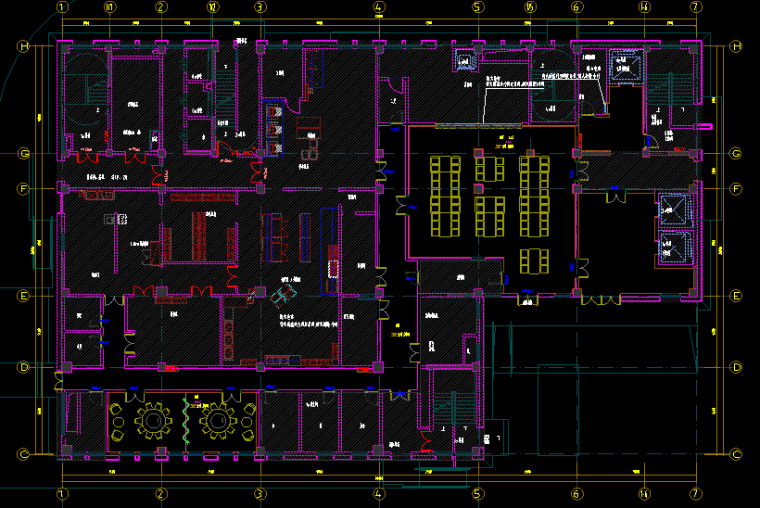760x508 pixels.
Task: Click the G axis bubble on right side
Action: click(x=737, y=154)
